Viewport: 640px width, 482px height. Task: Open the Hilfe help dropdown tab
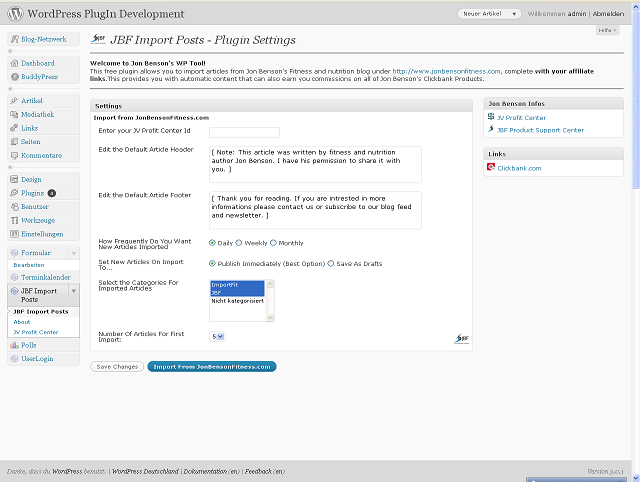pos(607,30)
